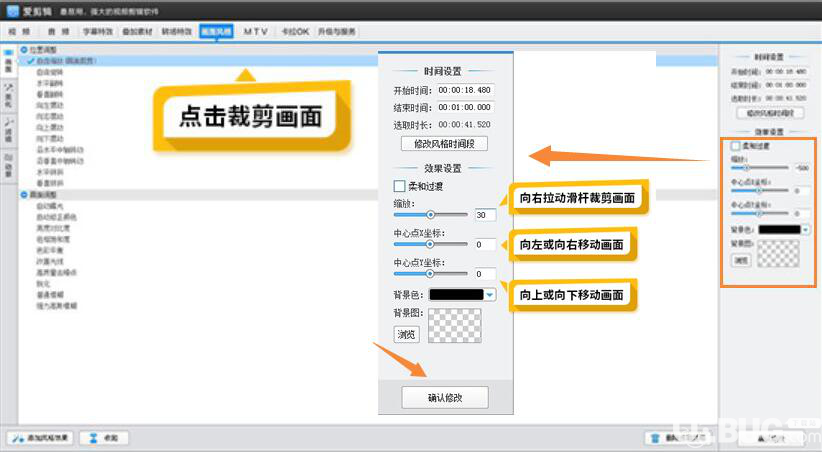822x452 pixels.
Task: Click 开始时间 field 00:00:18.480 in enlarged panel
Action: (x=466, y=90)
